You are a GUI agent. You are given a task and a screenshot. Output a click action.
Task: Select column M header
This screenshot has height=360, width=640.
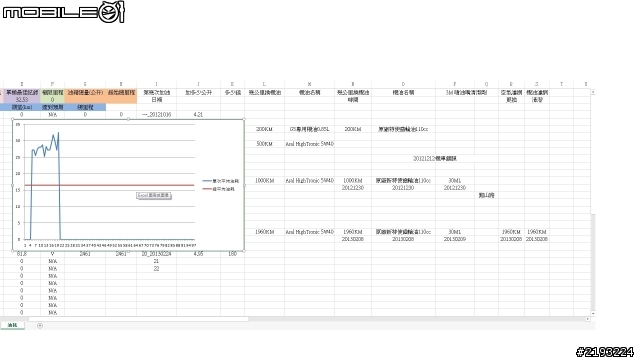coord(309,84)
